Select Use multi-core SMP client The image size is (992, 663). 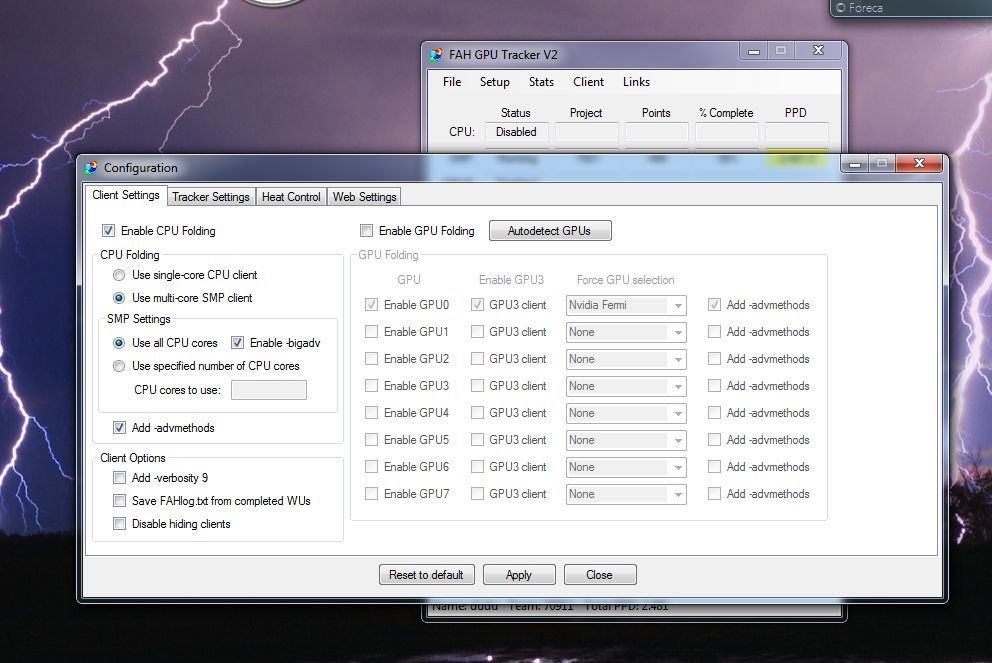click(x=119, y=298)
